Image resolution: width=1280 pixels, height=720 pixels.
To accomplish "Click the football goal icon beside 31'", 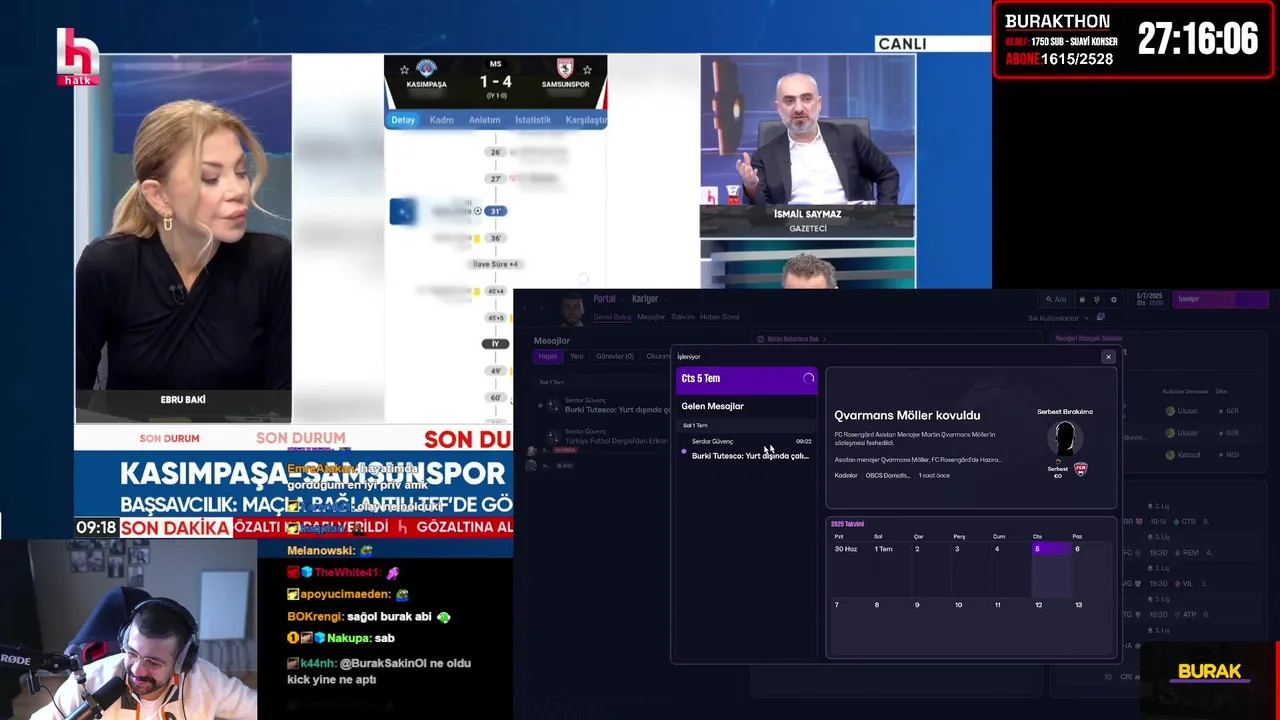I will click(x=477, y=211).
